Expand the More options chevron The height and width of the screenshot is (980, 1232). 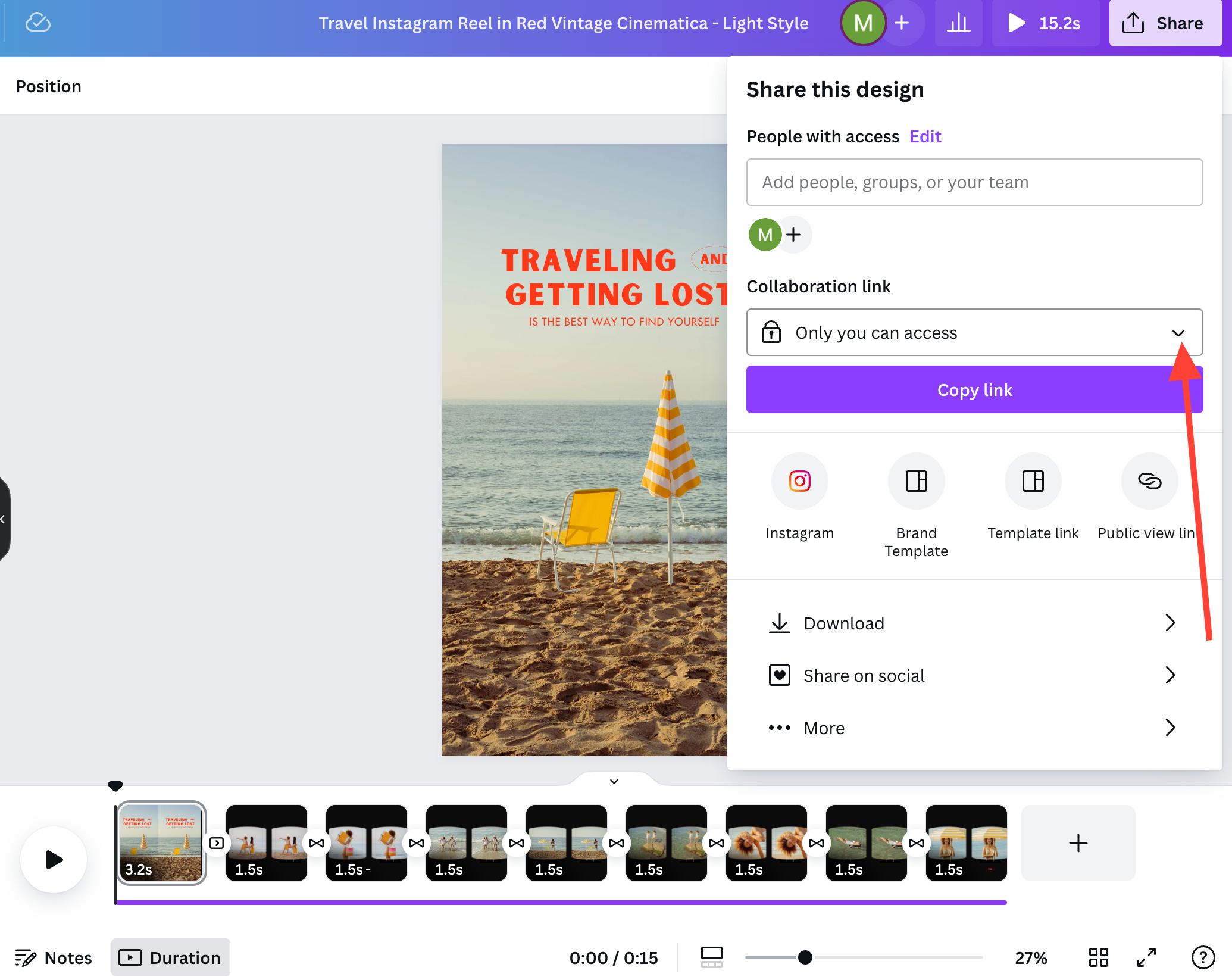[1172, 727]
